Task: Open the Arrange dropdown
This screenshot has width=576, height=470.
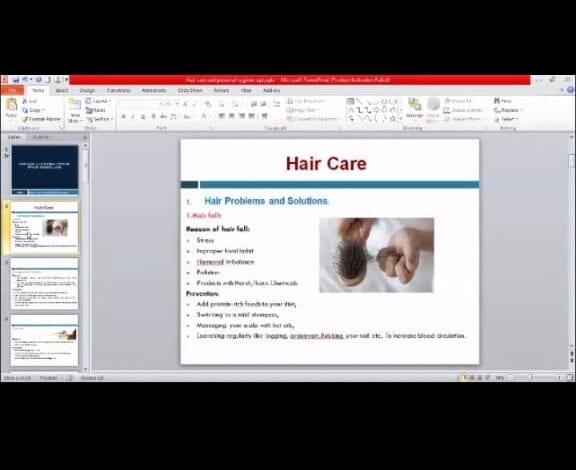Action: tap(414, 109)
